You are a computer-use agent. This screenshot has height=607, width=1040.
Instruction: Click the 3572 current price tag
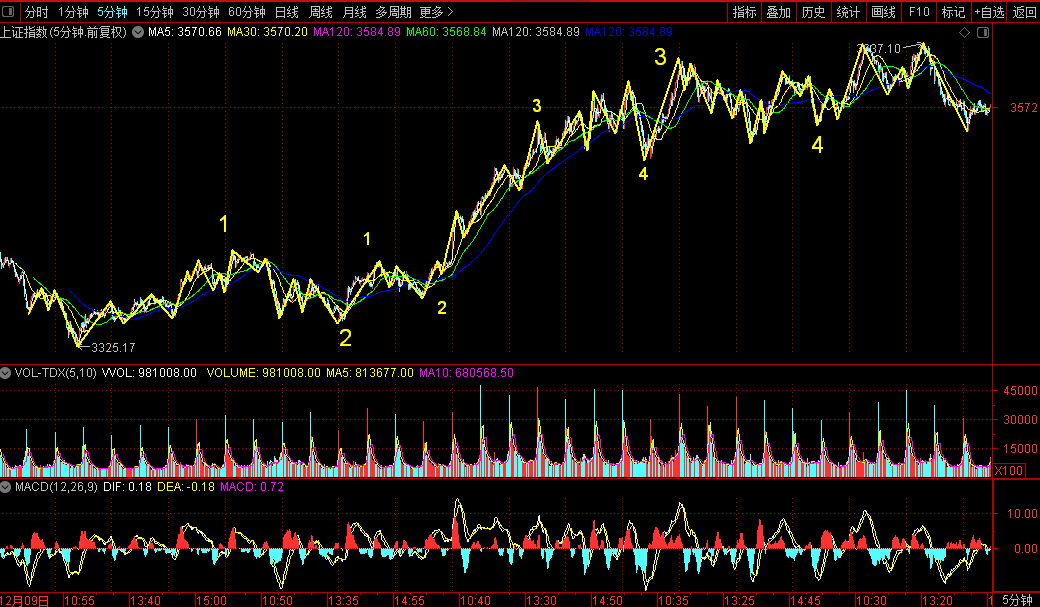1023,107
